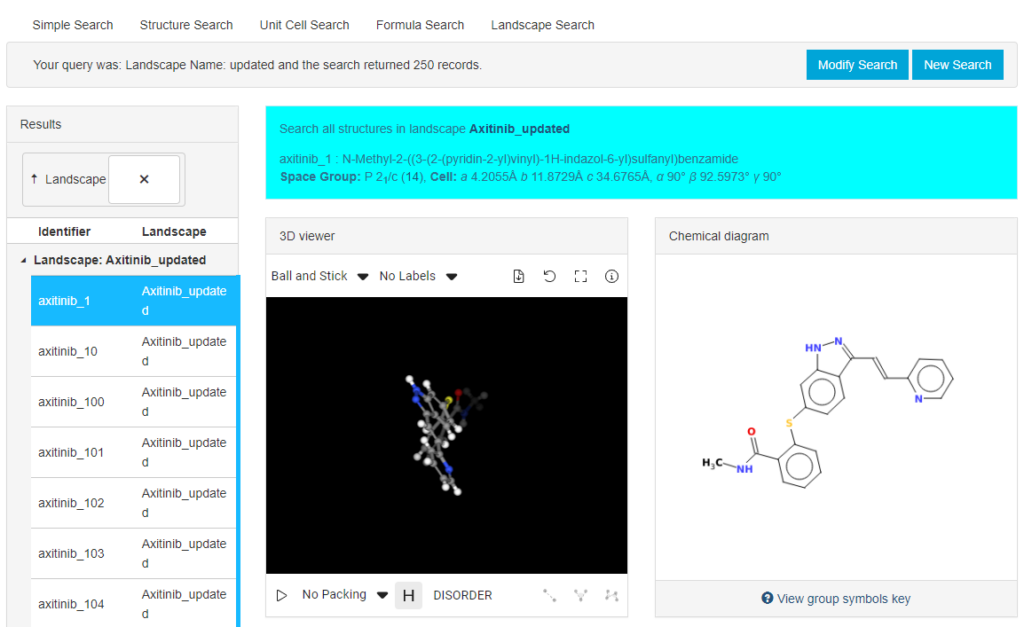Open the View group symbols key link
The image size is (1024, 627).
[x=836, y=599]
